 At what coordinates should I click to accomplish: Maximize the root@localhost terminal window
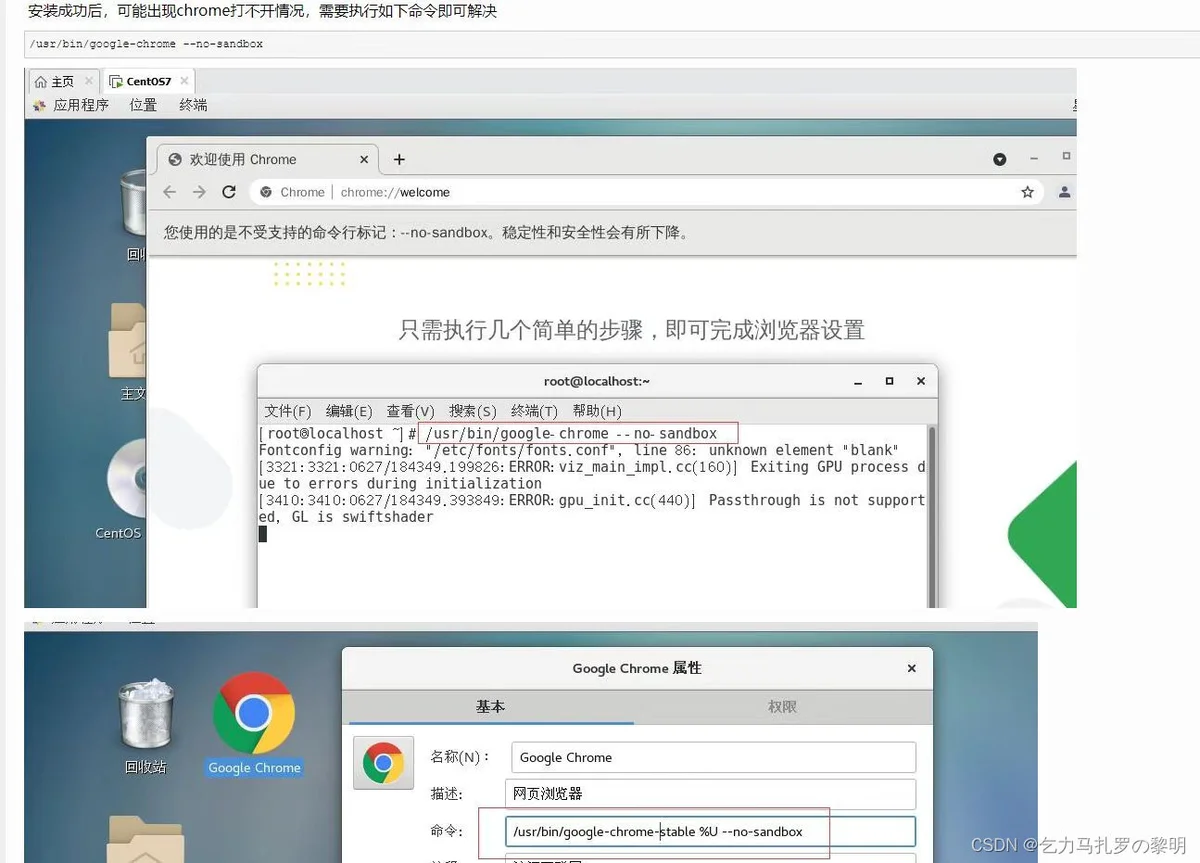889,381
